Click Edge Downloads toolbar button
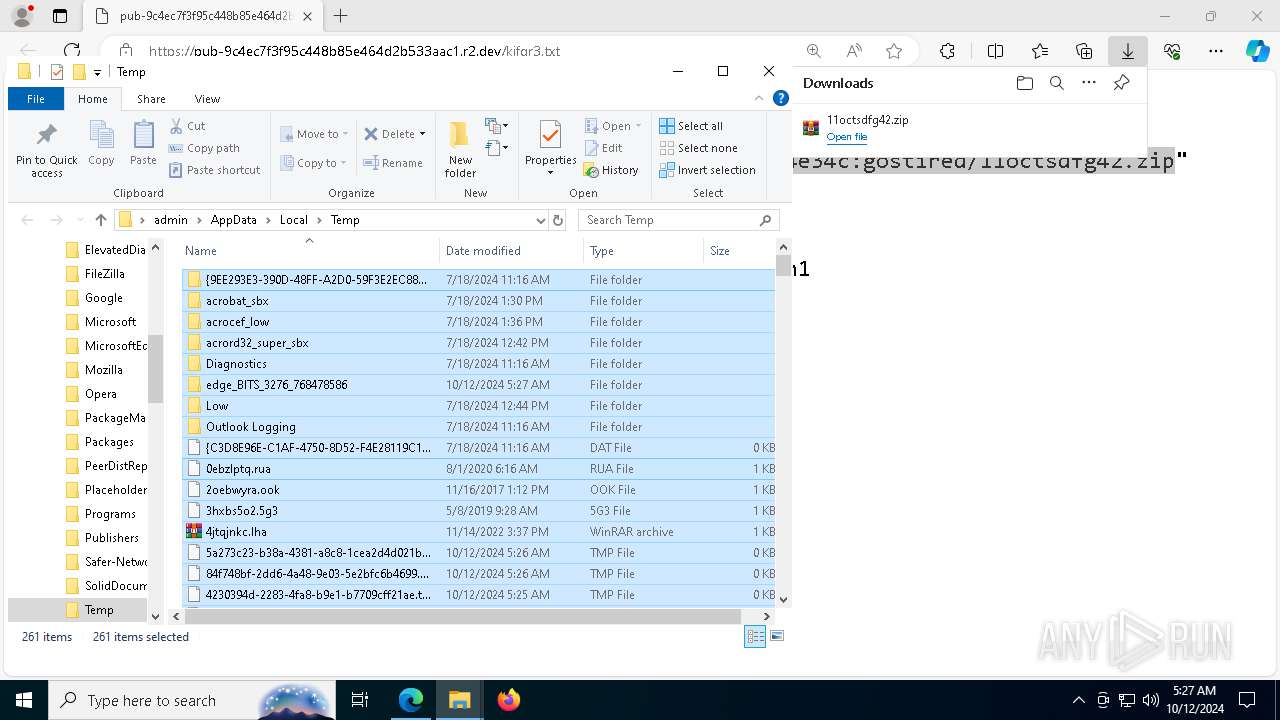This screenshot has height=720, width=1280. [1127, 51]
